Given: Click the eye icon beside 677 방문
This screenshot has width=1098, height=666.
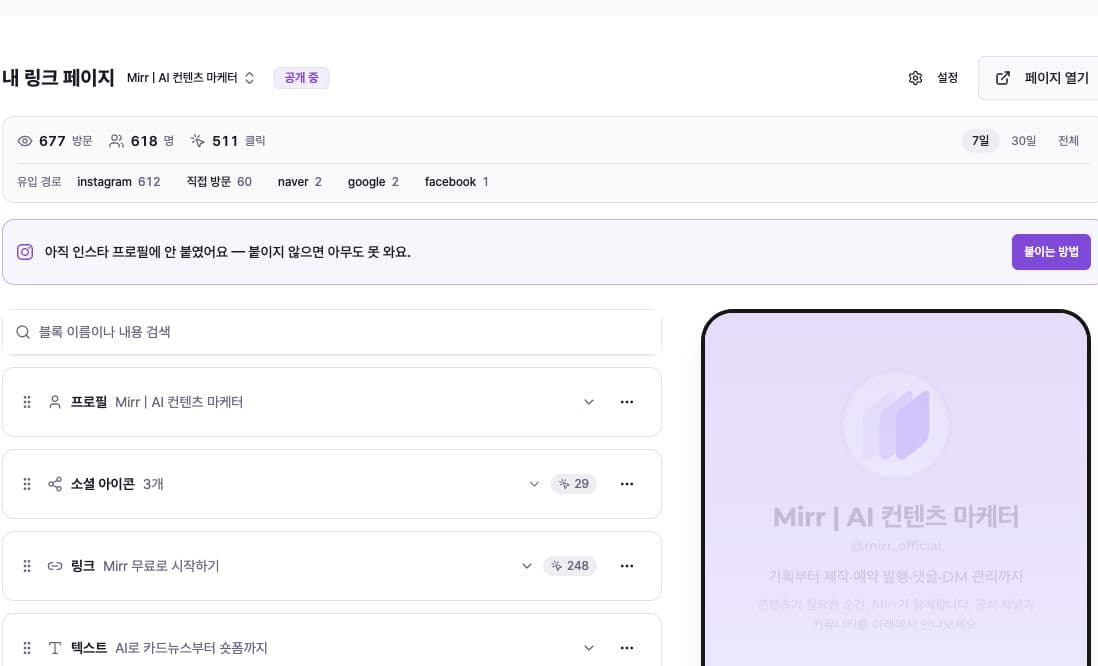Looking at the screenshot, I should pyautogui.click(x=25, y=141).
